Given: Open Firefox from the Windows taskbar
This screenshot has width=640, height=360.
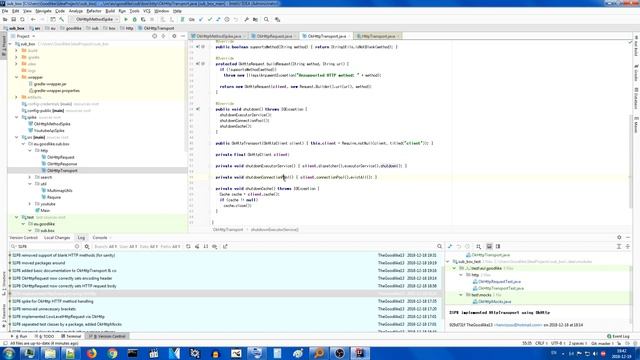Looking at the screenshot, I should pyautogui.click(x=91, y=353).
